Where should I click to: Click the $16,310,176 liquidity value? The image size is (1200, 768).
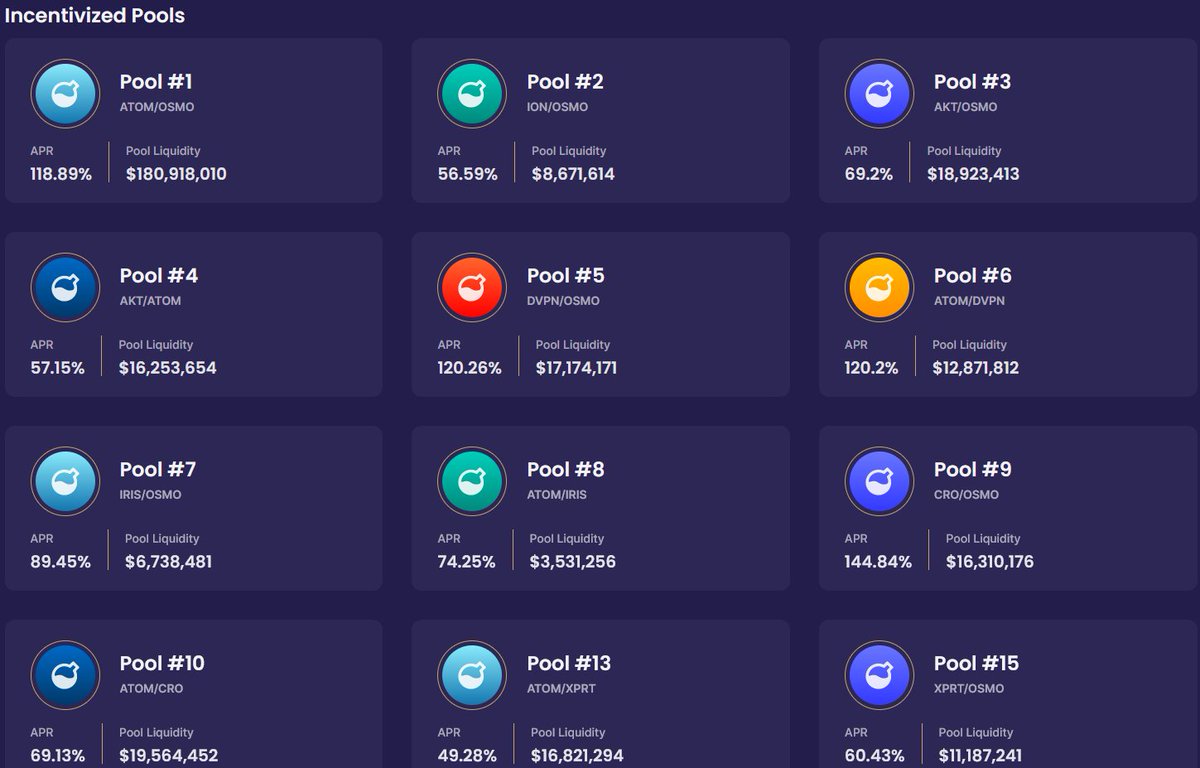[990, 562]
